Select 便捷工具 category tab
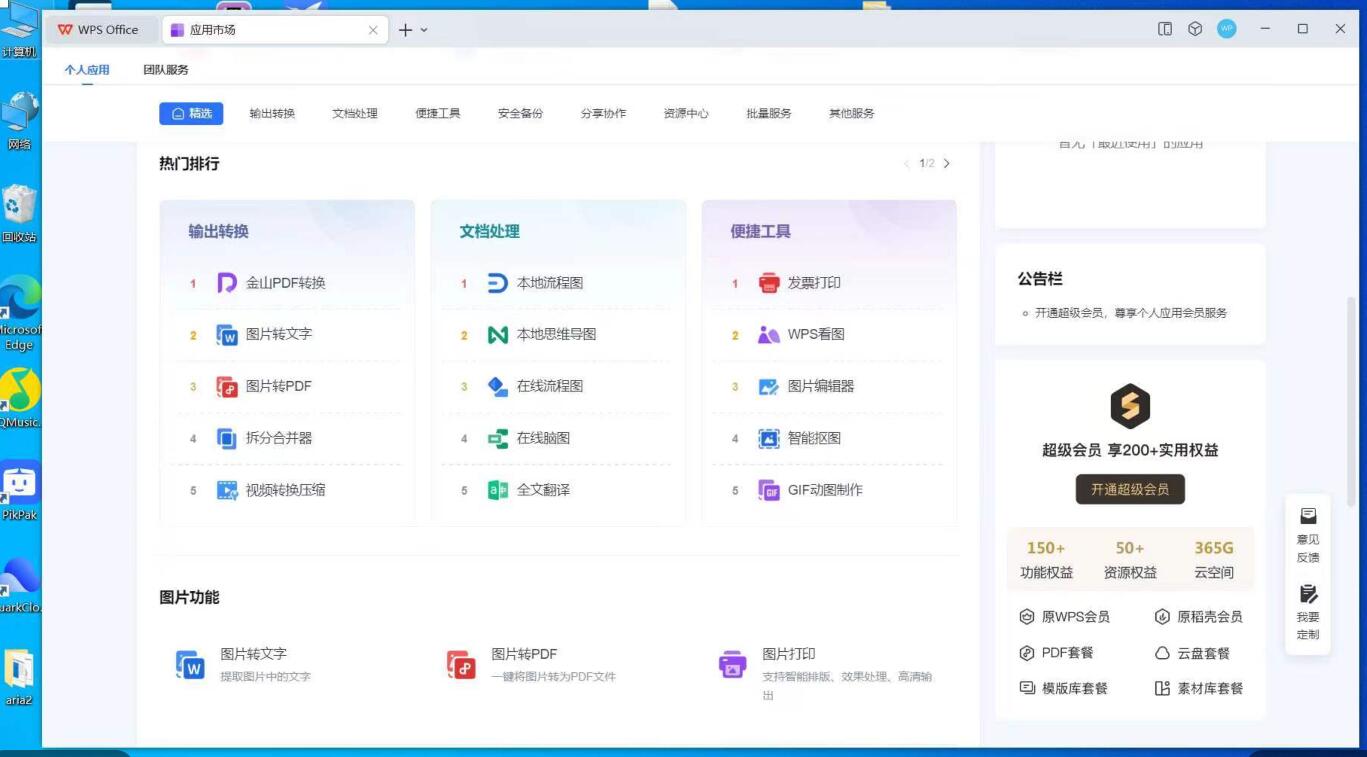Viewport: 1367px width, 757px height. tap(438, 113)
